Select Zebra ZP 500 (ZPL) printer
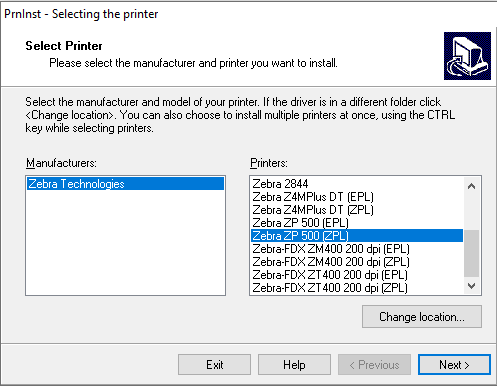This screenshot has width=497, height=386. 357,236
